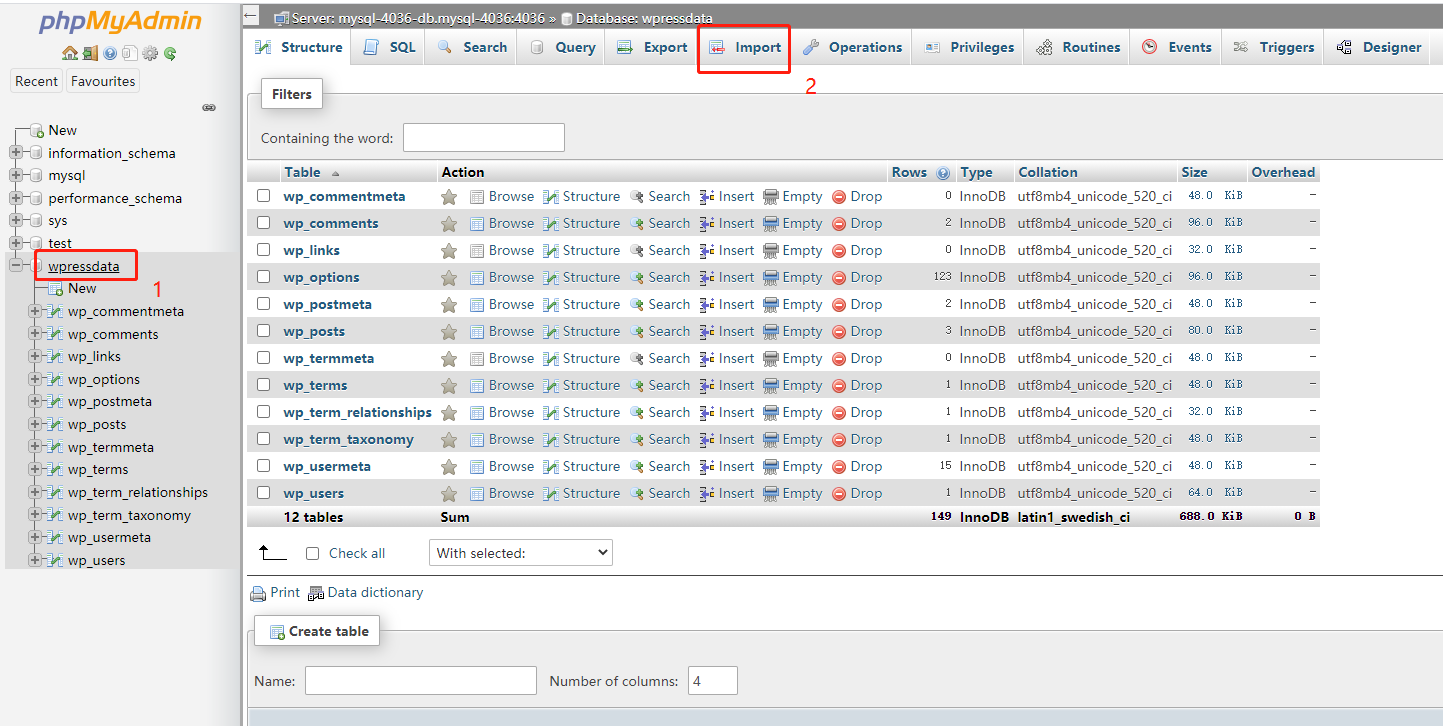Open the Data dictionary link

(x=375, y=592)
